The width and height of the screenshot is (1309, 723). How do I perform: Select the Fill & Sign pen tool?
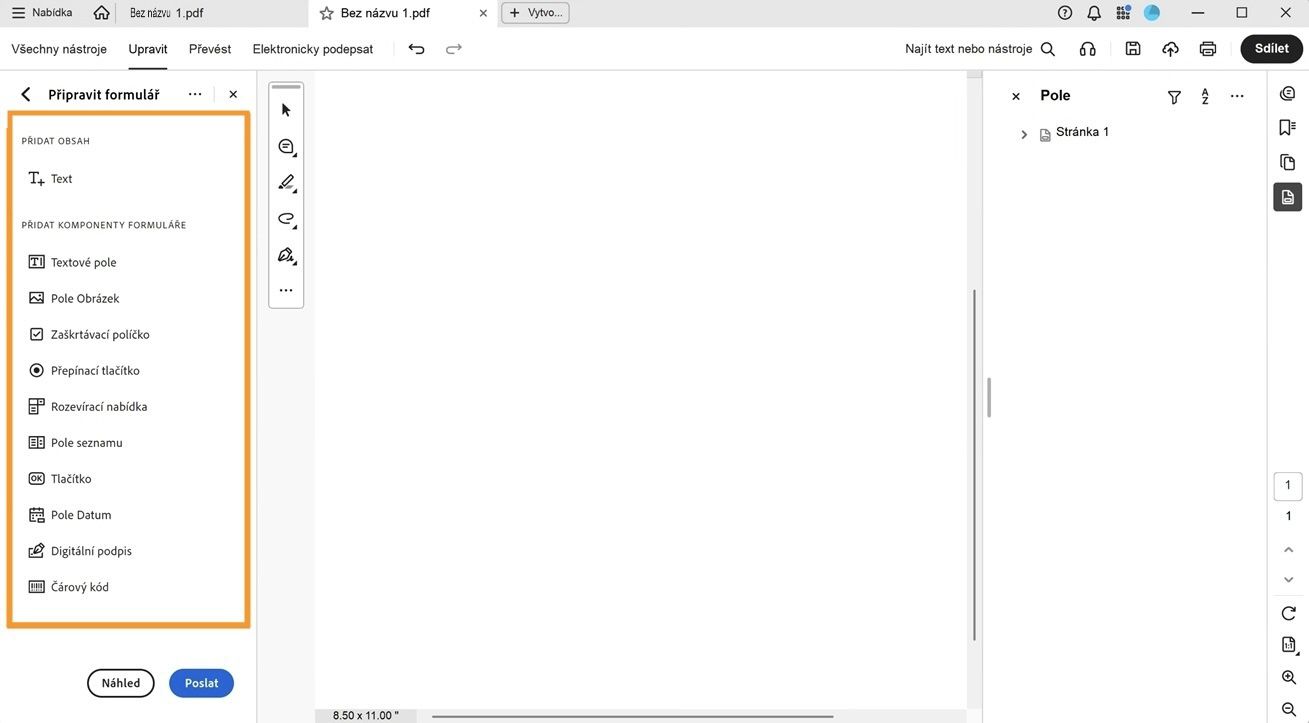click(x=283, y=253)
